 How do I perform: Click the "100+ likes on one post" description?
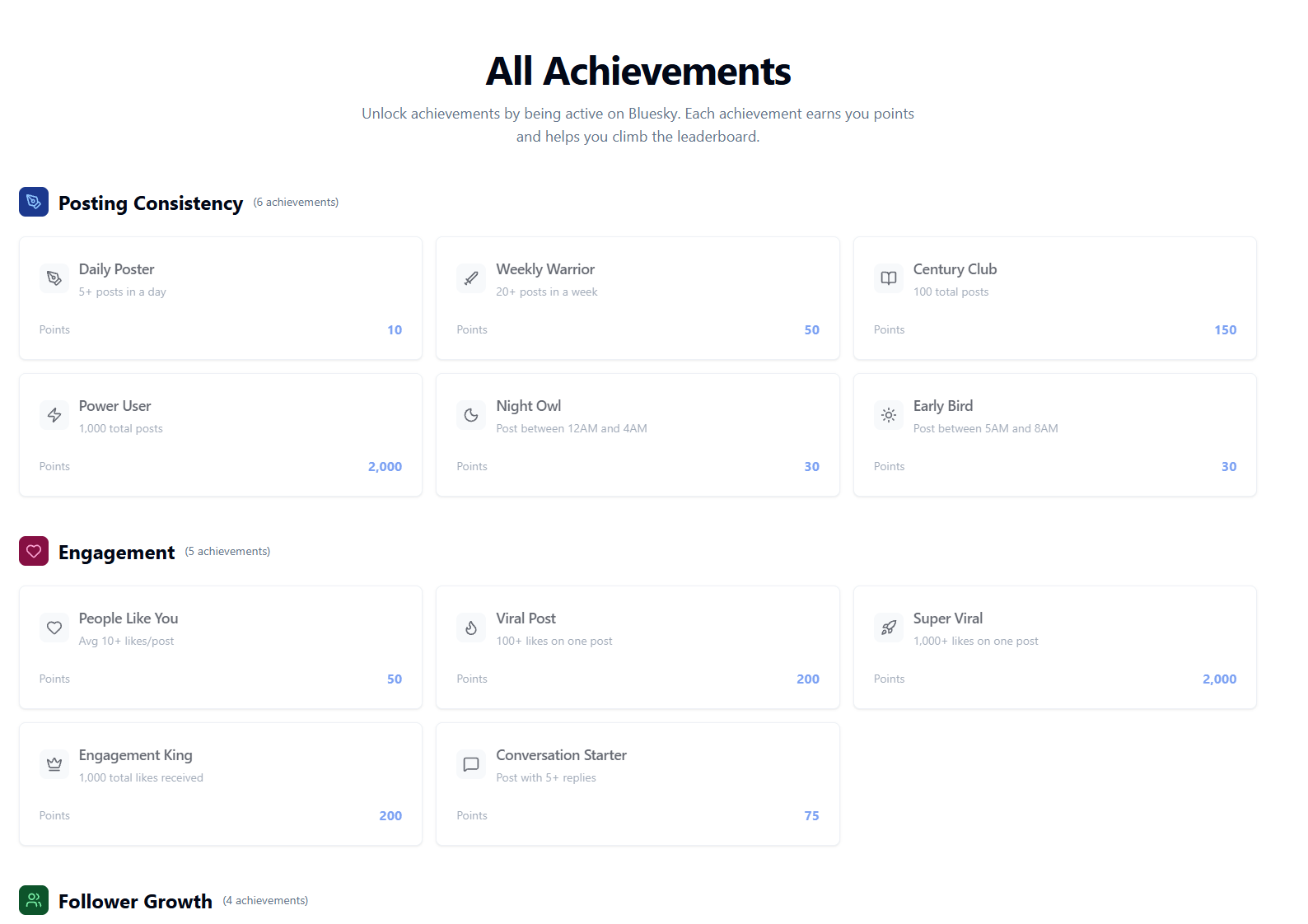click(x=554, y=641)
